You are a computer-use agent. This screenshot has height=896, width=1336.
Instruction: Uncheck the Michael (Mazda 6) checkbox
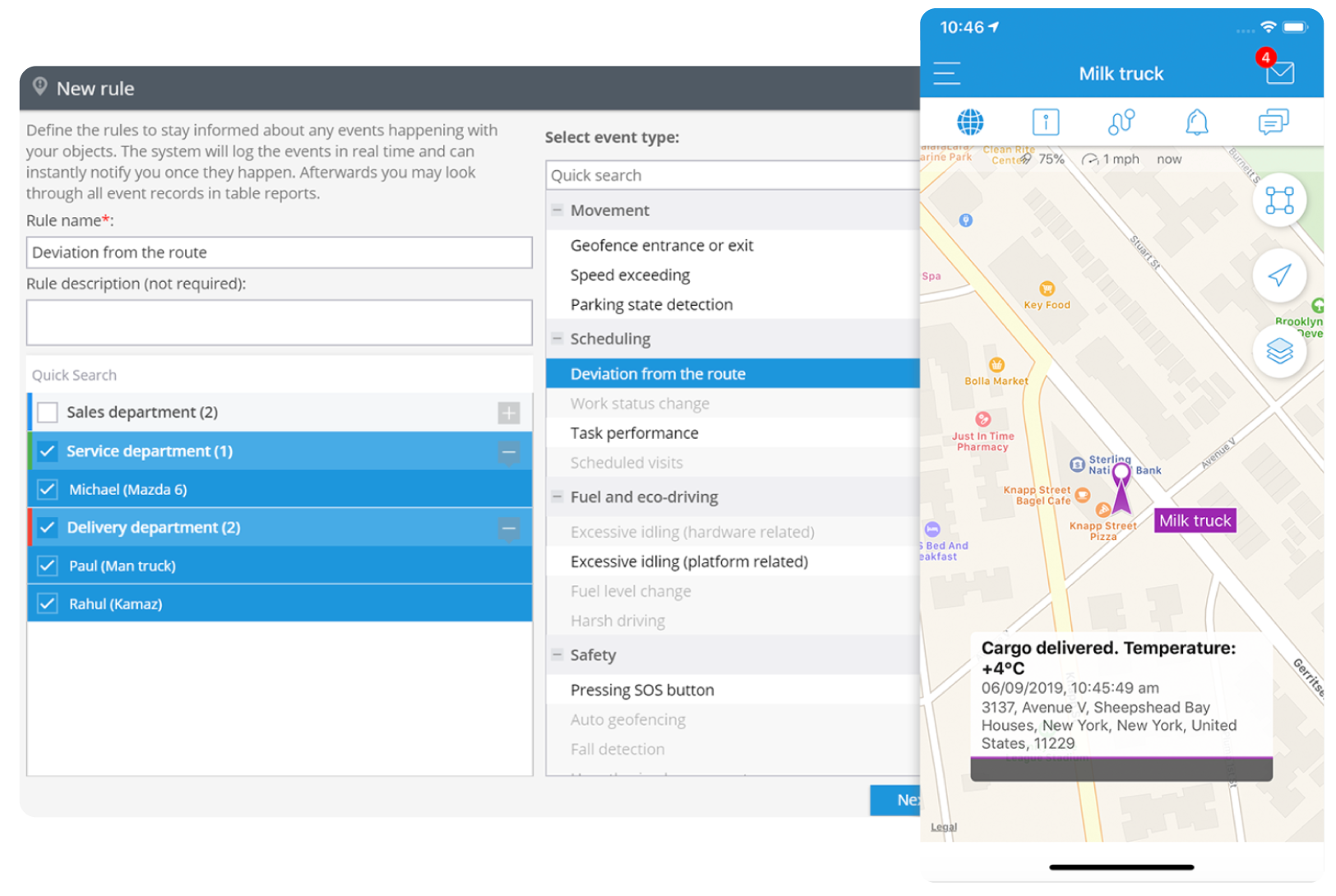tap(48, 490)
